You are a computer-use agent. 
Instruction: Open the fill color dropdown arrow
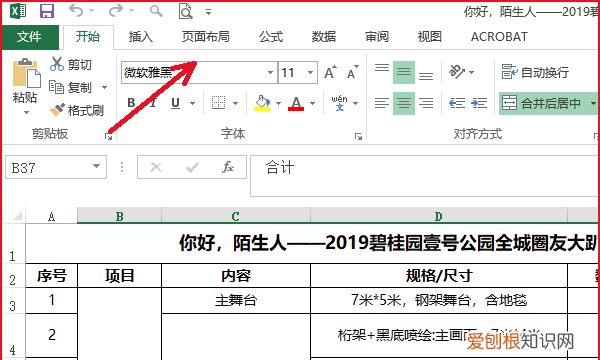point(278,103)
